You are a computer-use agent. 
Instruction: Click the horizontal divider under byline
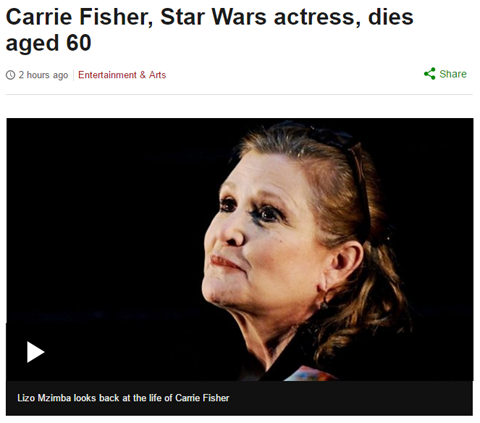click(x=239, y=94)
